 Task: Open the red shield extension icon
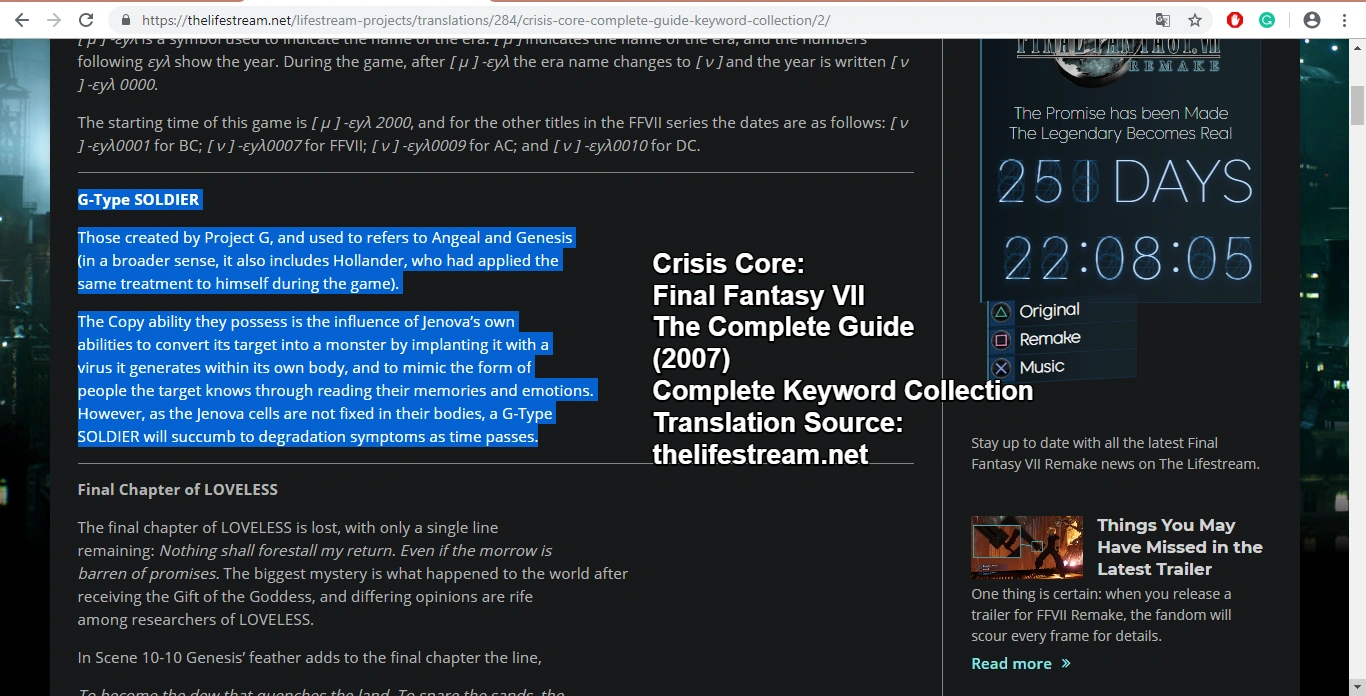coord(1235,20)
